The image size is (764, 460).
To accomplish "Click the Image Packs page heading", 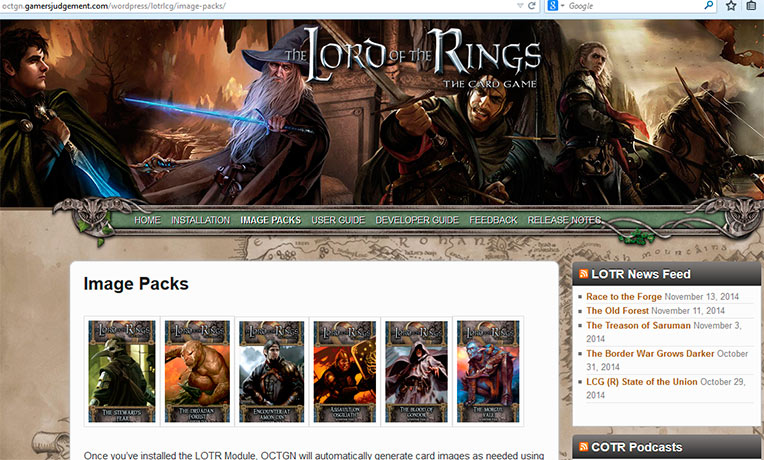I will coord(136,284).
